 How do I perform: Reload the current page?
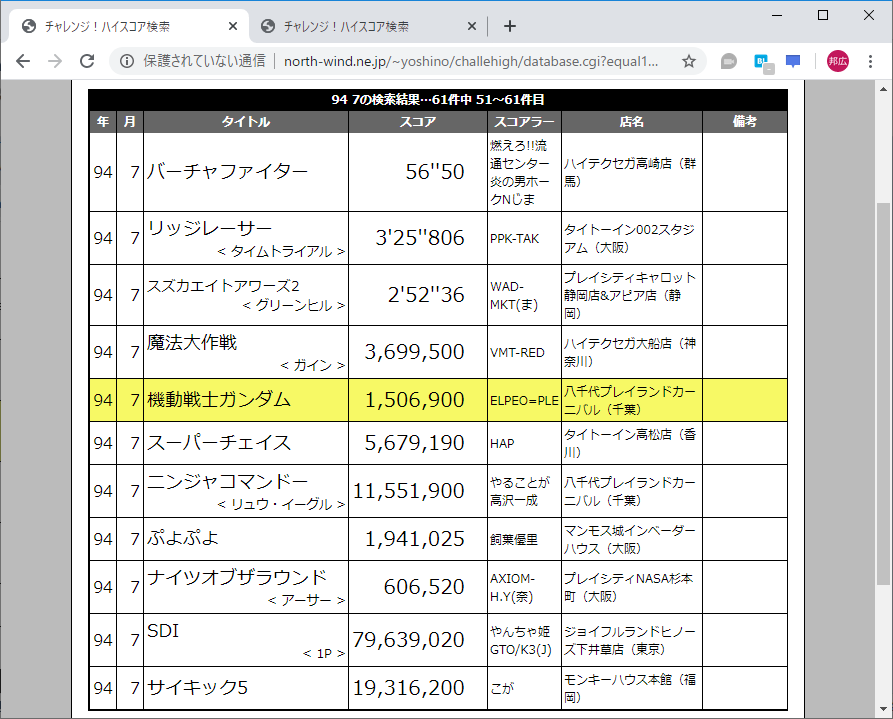[x=87, y=61]
